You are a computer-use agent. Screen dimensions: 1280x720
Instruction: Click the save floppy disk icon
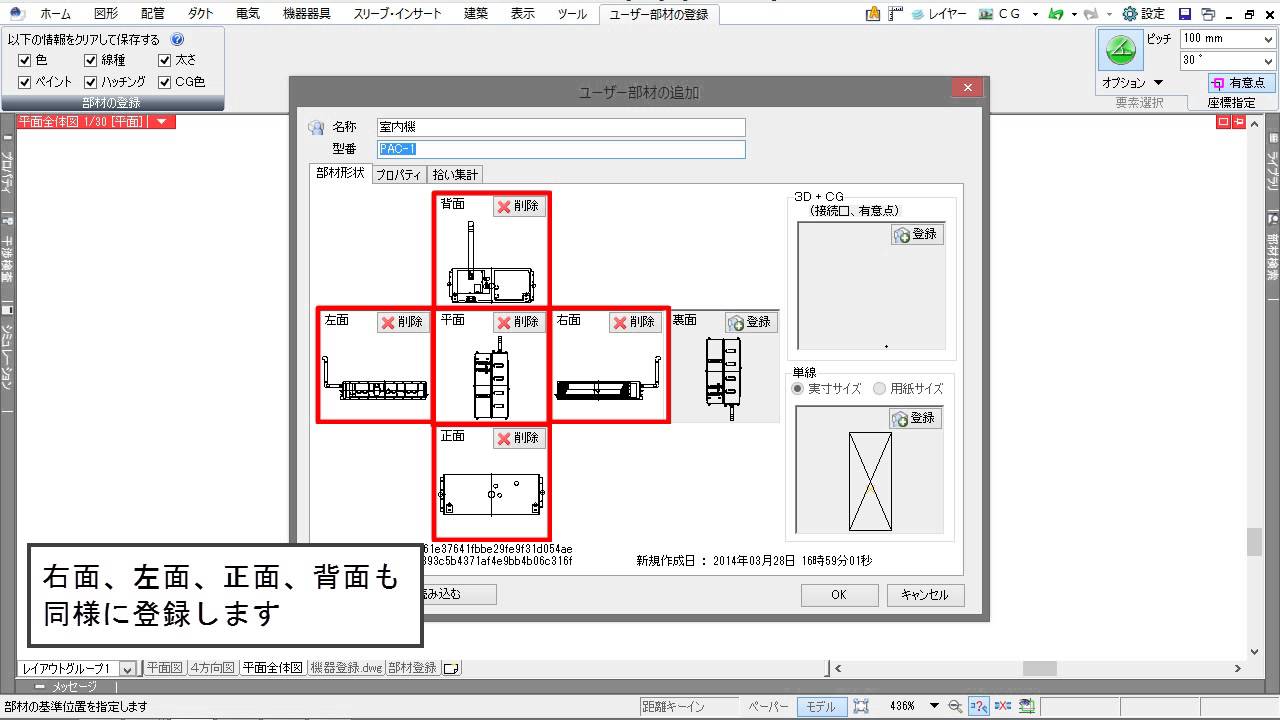tap(1185, 14)
